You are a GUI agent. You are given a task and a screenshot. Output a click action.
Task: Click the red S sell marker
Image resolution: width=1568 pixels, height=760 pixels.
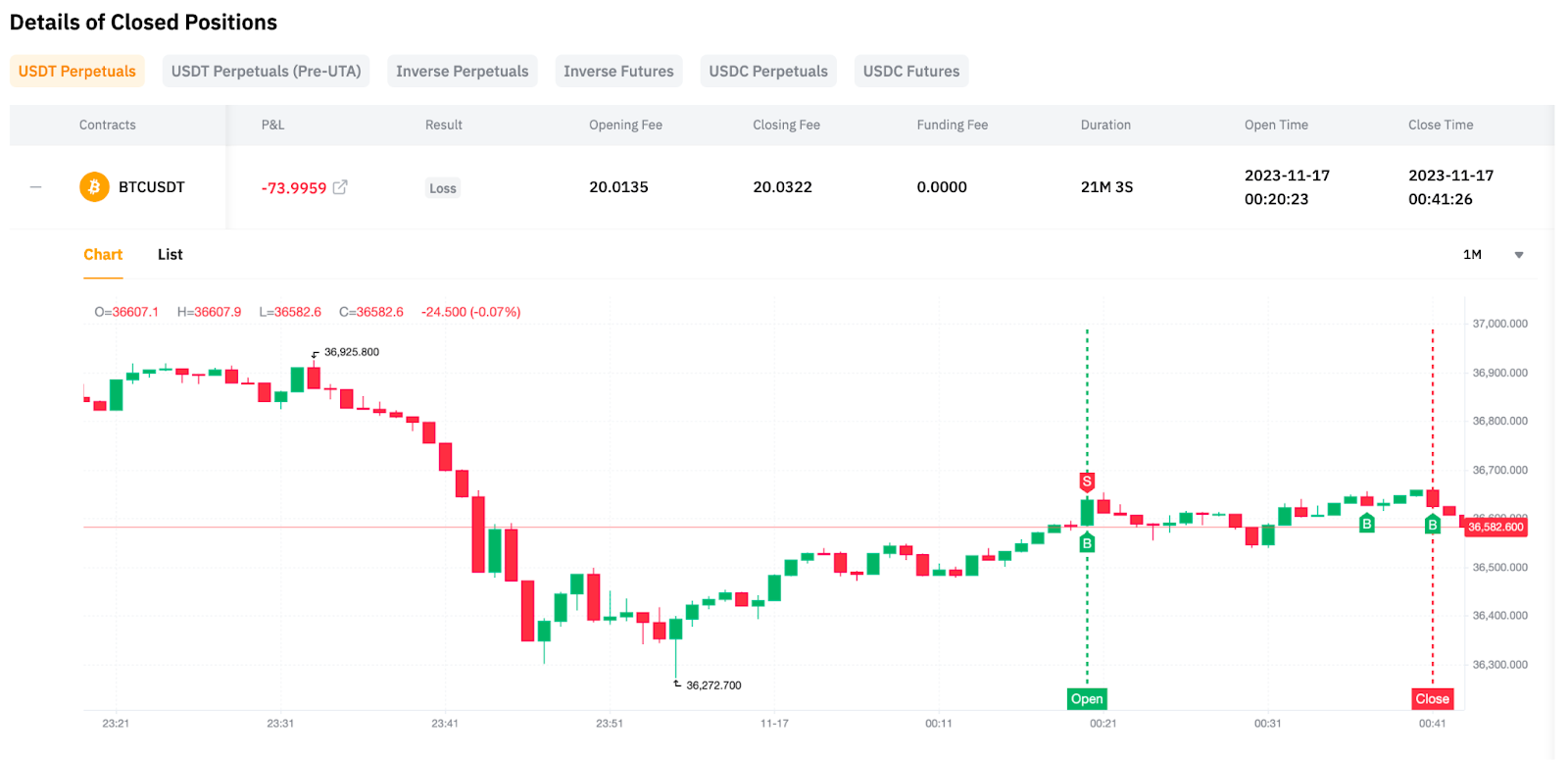tap(1087, 481)
